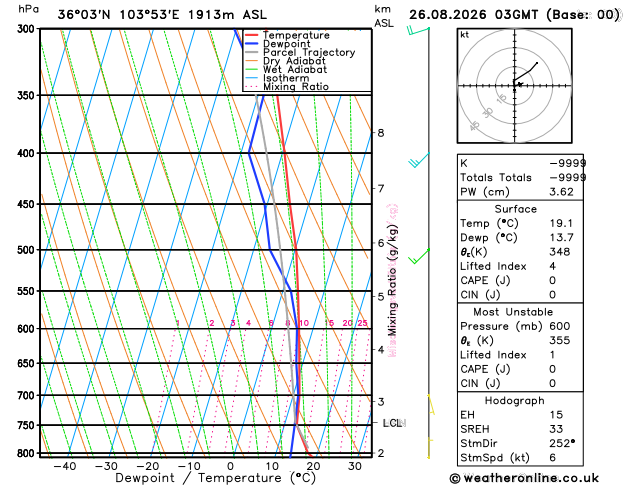Image resolution: width=629 pixels, height=486 pixels.
Task: Click the Hodograph section header in table
Action: click(x=514, y=400)
